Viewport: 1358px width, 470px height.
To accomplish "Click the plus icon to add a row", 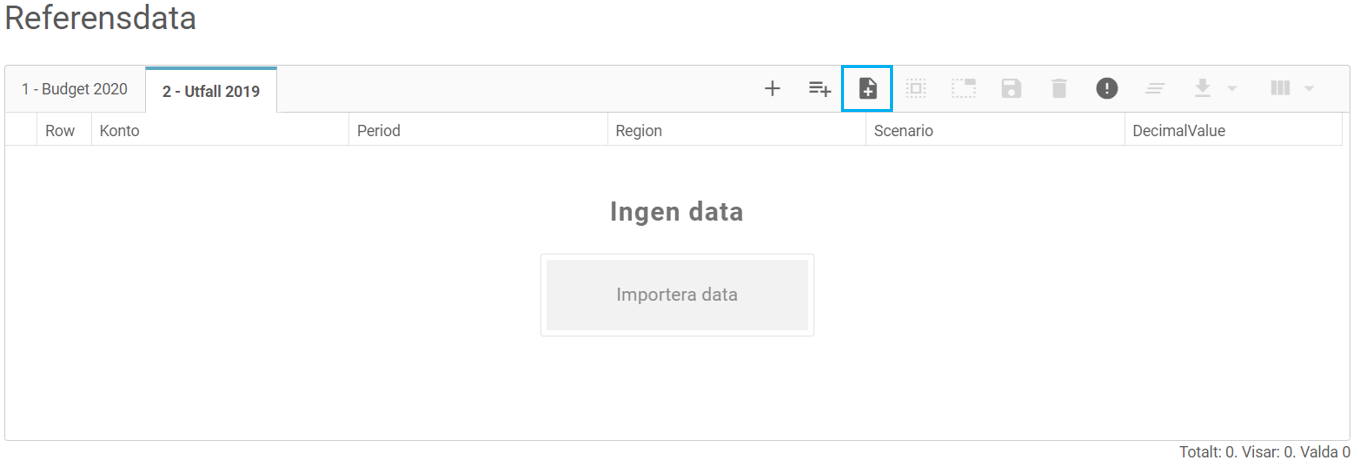I will [x=772, y=89].
